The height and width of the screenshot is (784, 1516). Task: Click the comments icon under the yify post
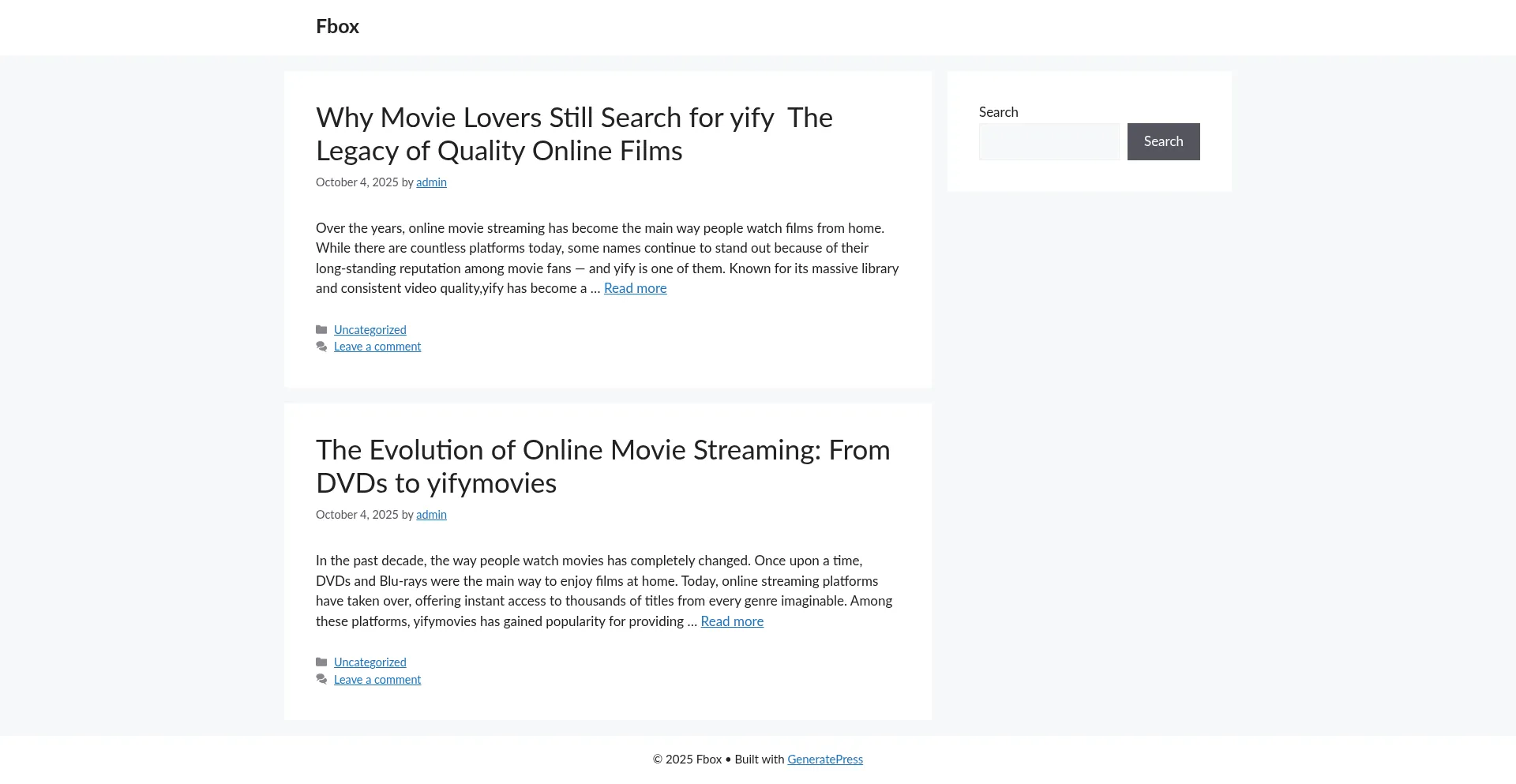pos(321,347)
